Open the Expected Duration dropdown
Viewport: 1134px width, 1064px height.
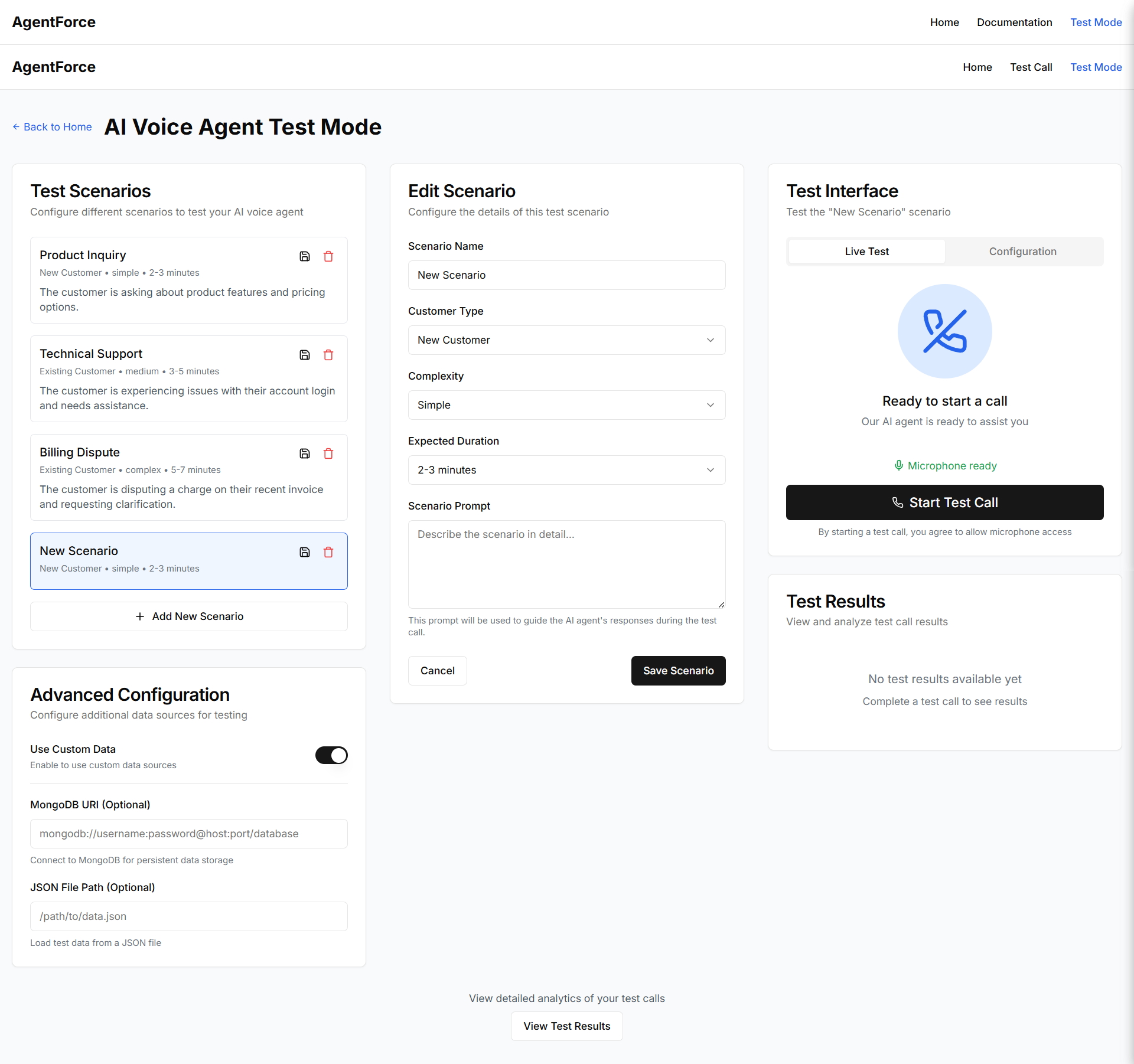tap(566, 470)
